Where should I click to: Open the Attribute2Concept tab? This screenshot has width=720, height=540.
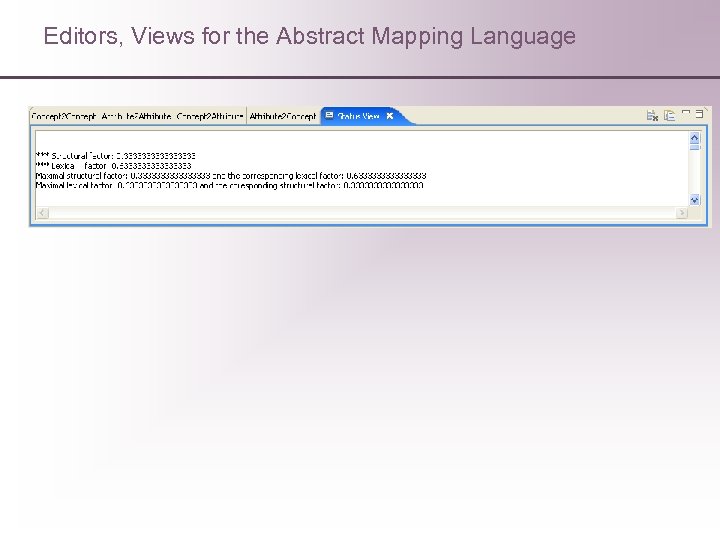(283, 116)
